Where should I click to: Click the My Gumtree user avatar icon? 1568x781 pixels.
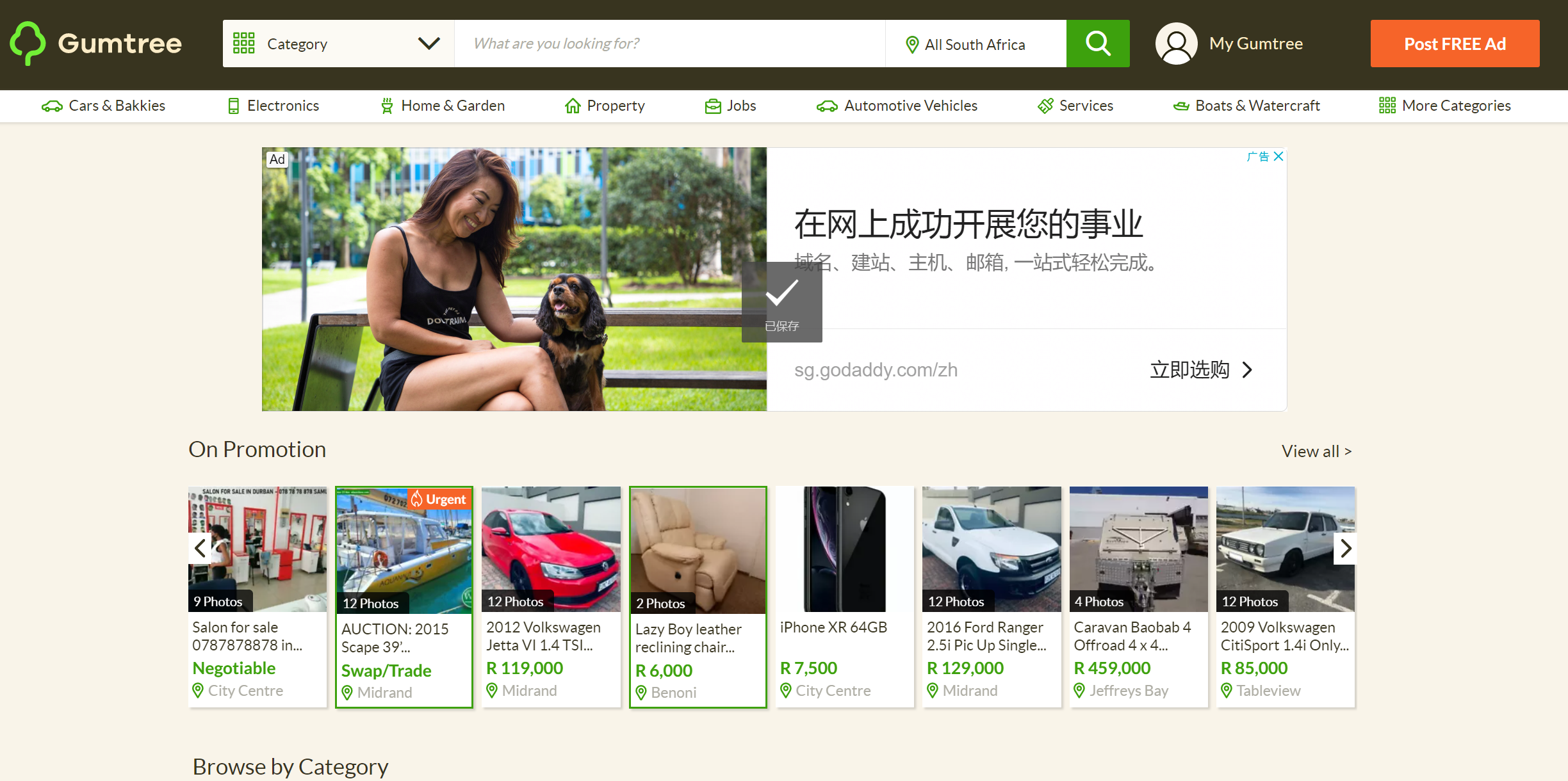click(x=1176, y=44)
